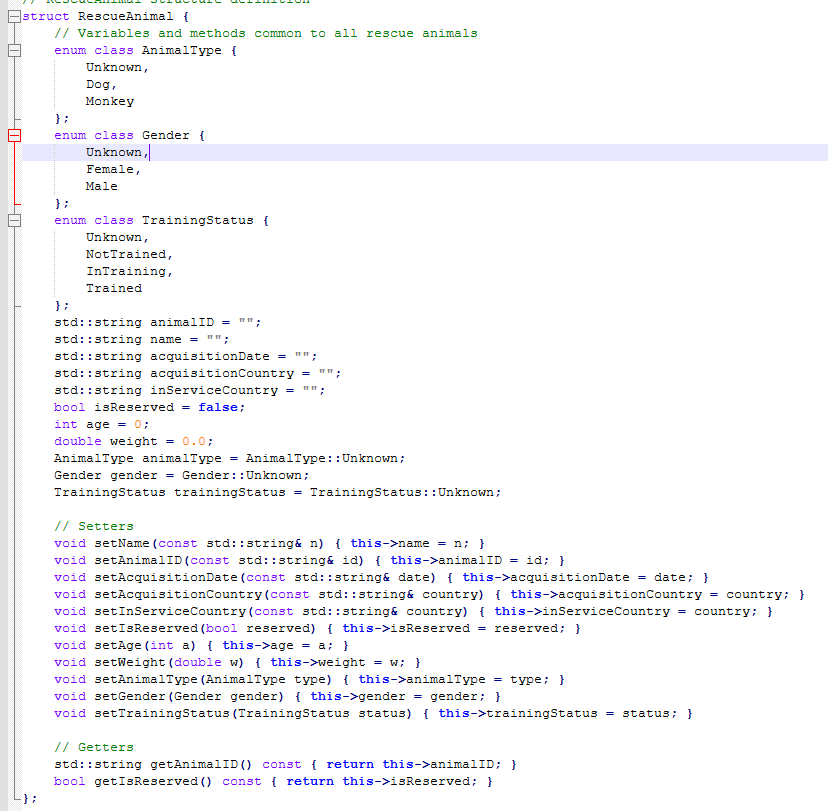
Task: Click the 'std::string acquisitionDate' declaration
Action: coord(185,356)
